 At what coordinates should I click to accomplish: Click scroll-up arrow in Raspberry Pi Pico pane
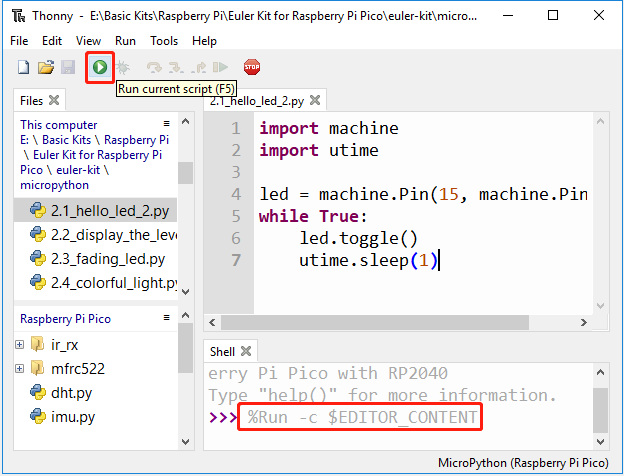185,315
